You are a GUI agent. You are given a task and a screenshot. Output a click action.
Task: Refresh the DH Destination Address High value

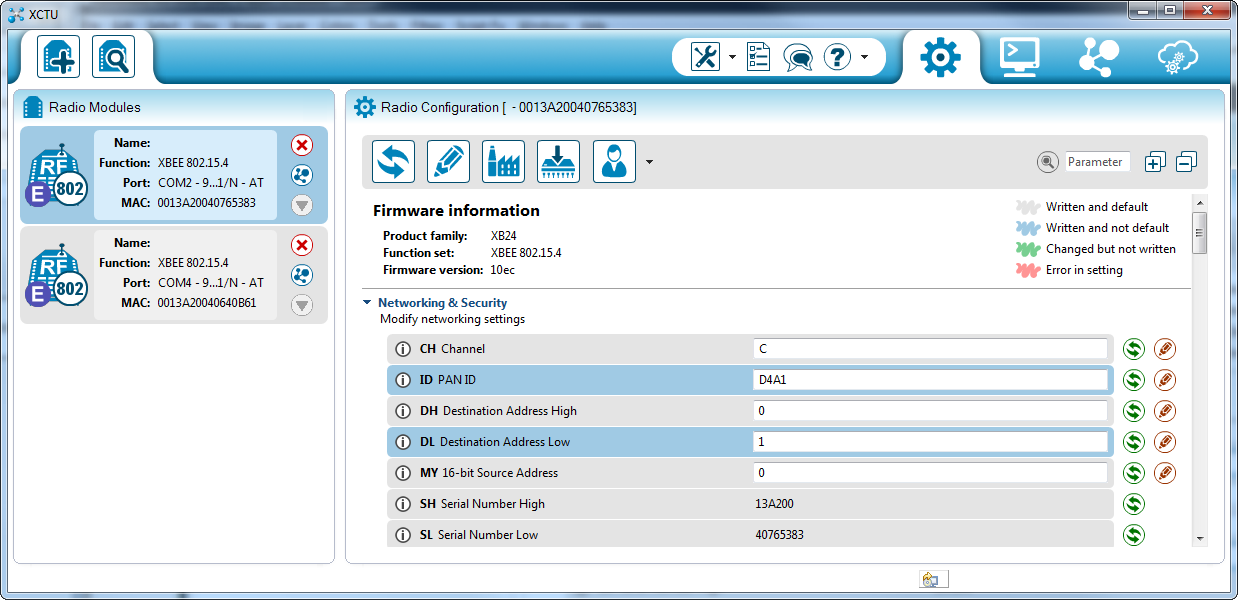[1133, 411]
